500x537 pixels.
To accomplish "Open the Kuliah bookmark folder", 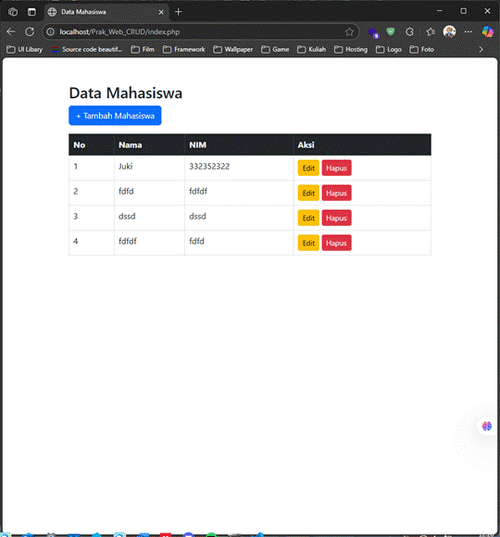I will click(x=312, y=50).
